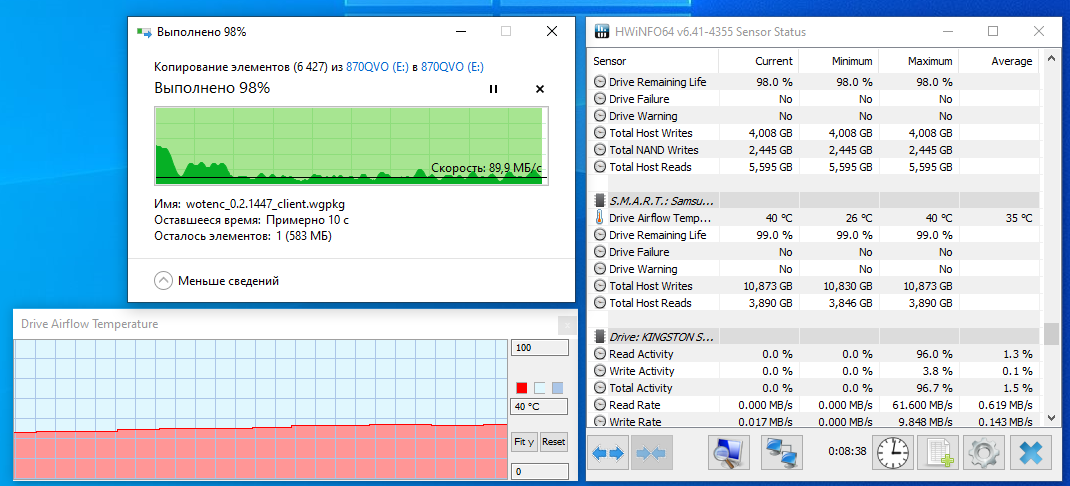Click the HWiNFO scrollbar up arrow
The image size is (1070, 486).
[1050, 57]
